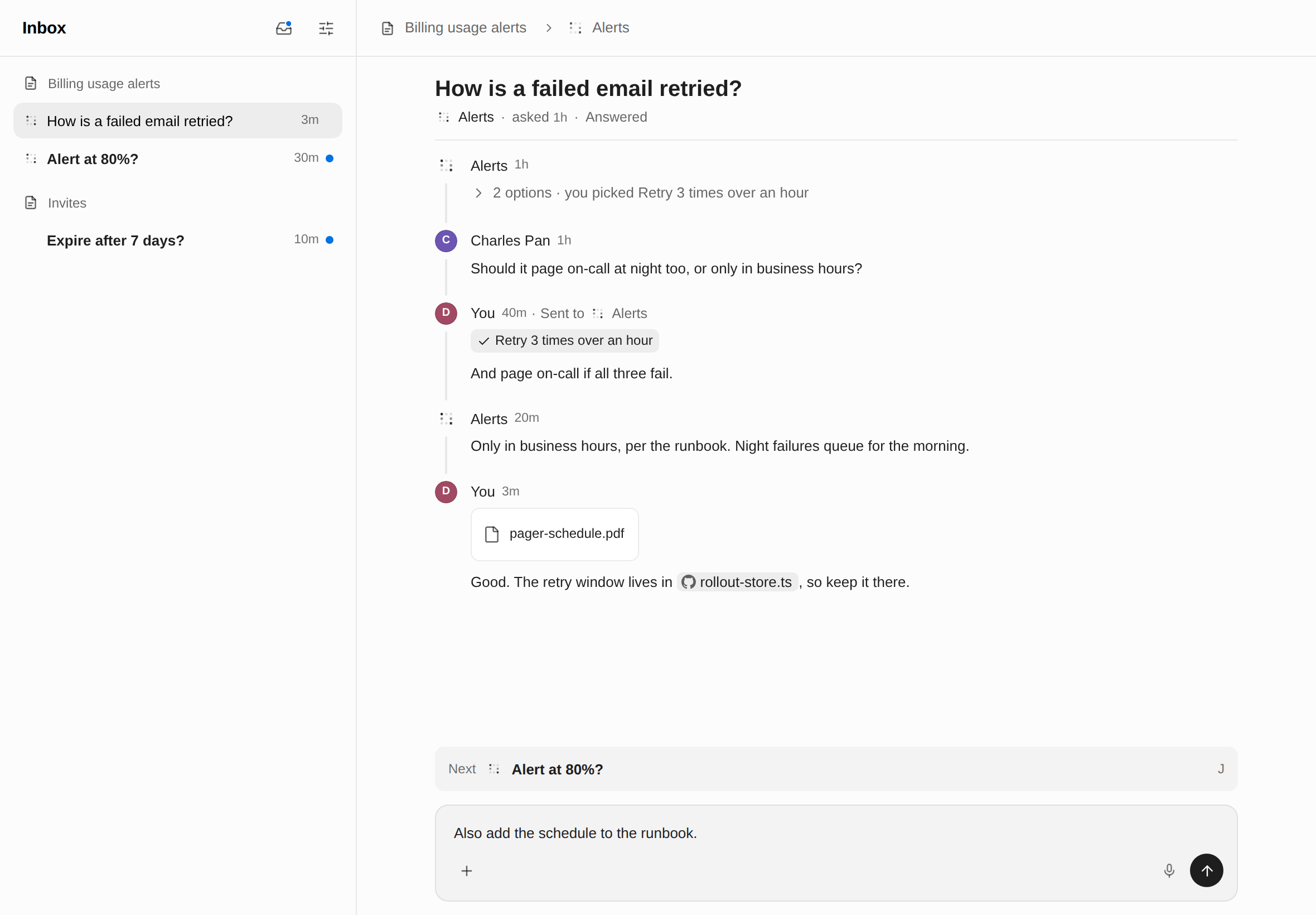Select 'How is a failed email retried?' inbox item

[178, 121]
